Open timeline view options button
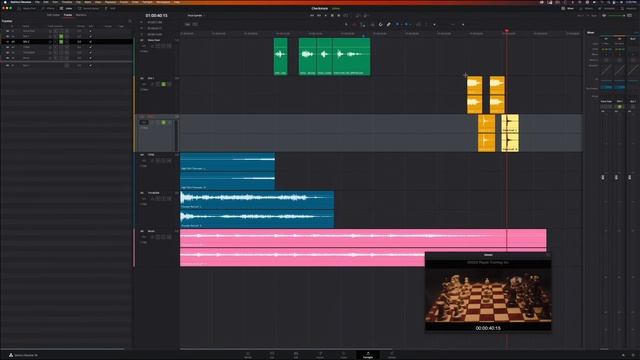640x360 pixels. click(188, 24)
